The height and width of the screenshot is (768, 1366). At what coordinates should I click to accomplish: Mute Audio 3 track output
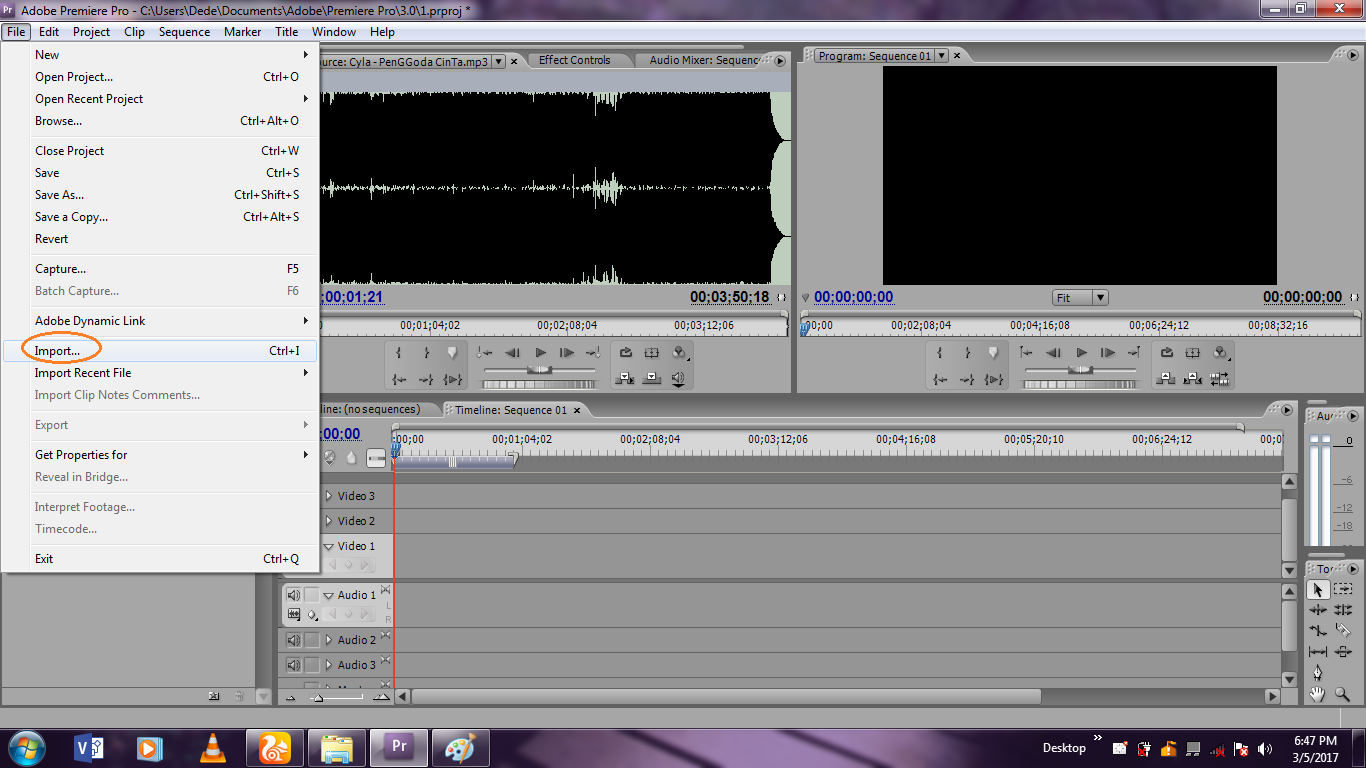click(294, 665)
